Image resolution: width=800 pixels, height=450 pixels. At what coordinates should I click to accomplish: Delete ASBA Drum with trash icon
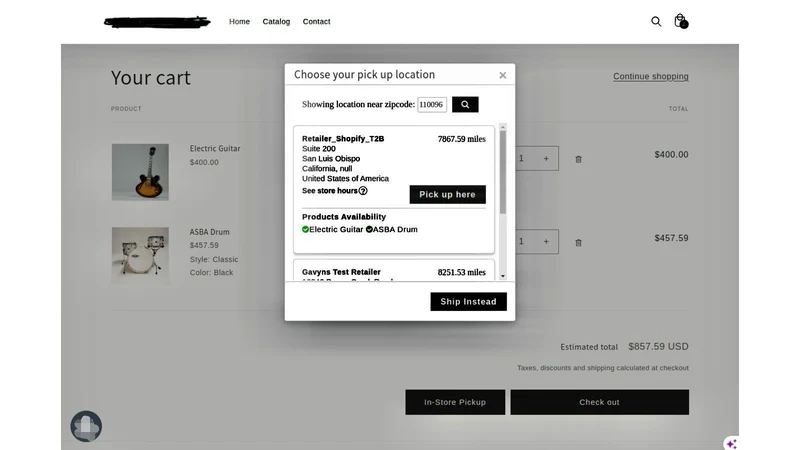[x=578, y=243]
